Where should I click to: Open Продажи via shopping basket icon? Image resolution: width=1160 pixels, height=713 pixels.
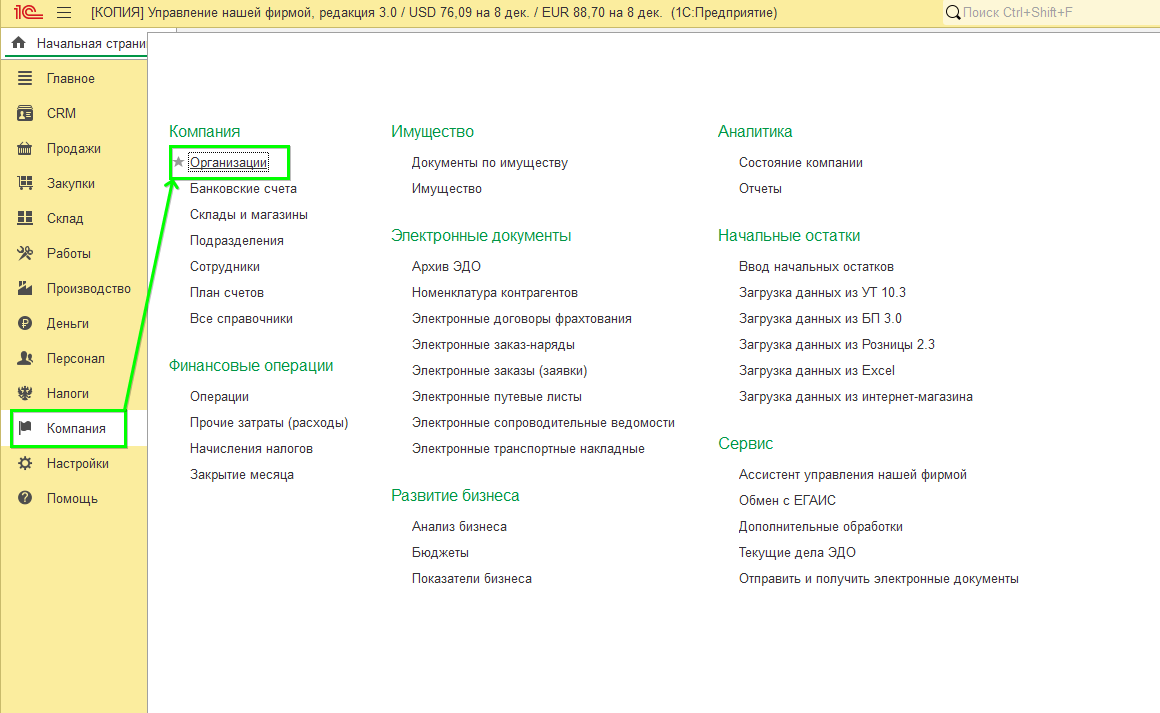point(26,149)
